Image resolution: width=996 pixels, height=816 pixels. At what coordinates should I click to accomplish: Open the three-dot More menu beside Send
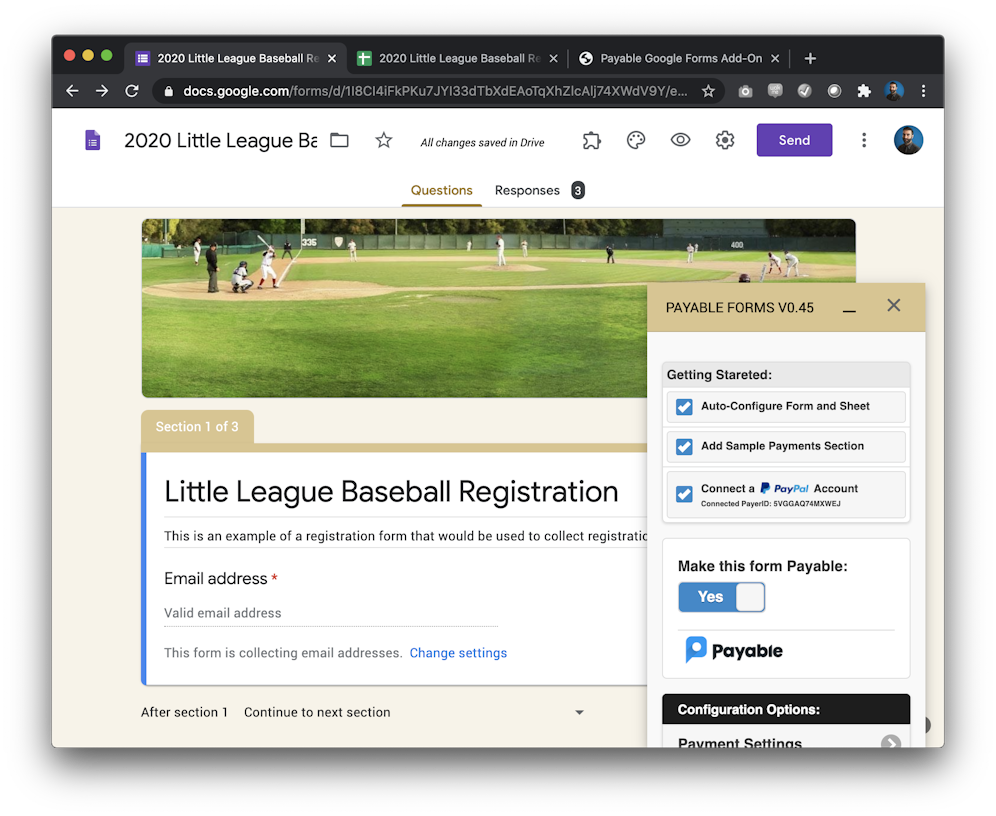[864, 141]
